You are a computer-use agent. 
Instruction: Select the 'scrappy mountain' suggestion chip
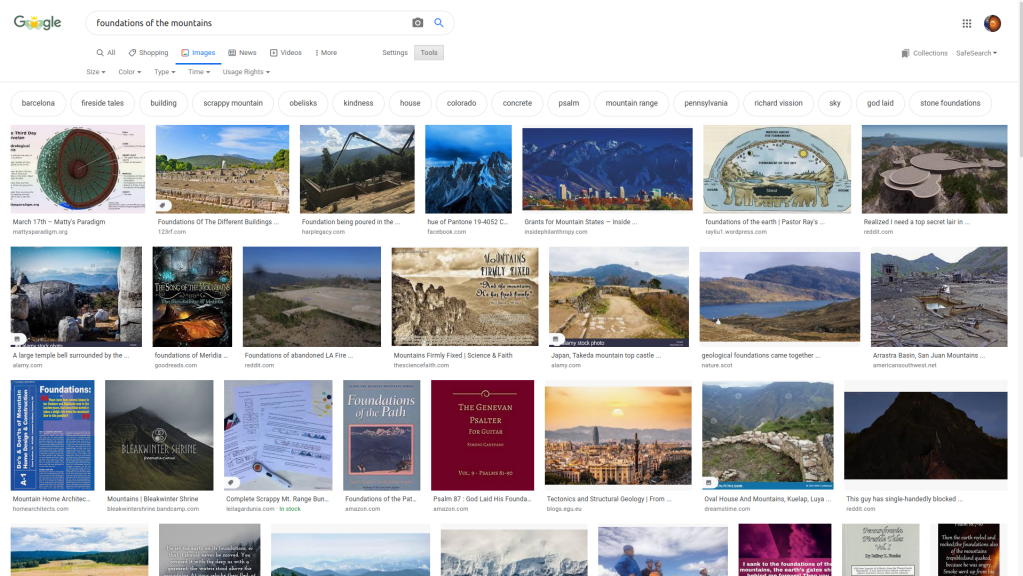233,103
